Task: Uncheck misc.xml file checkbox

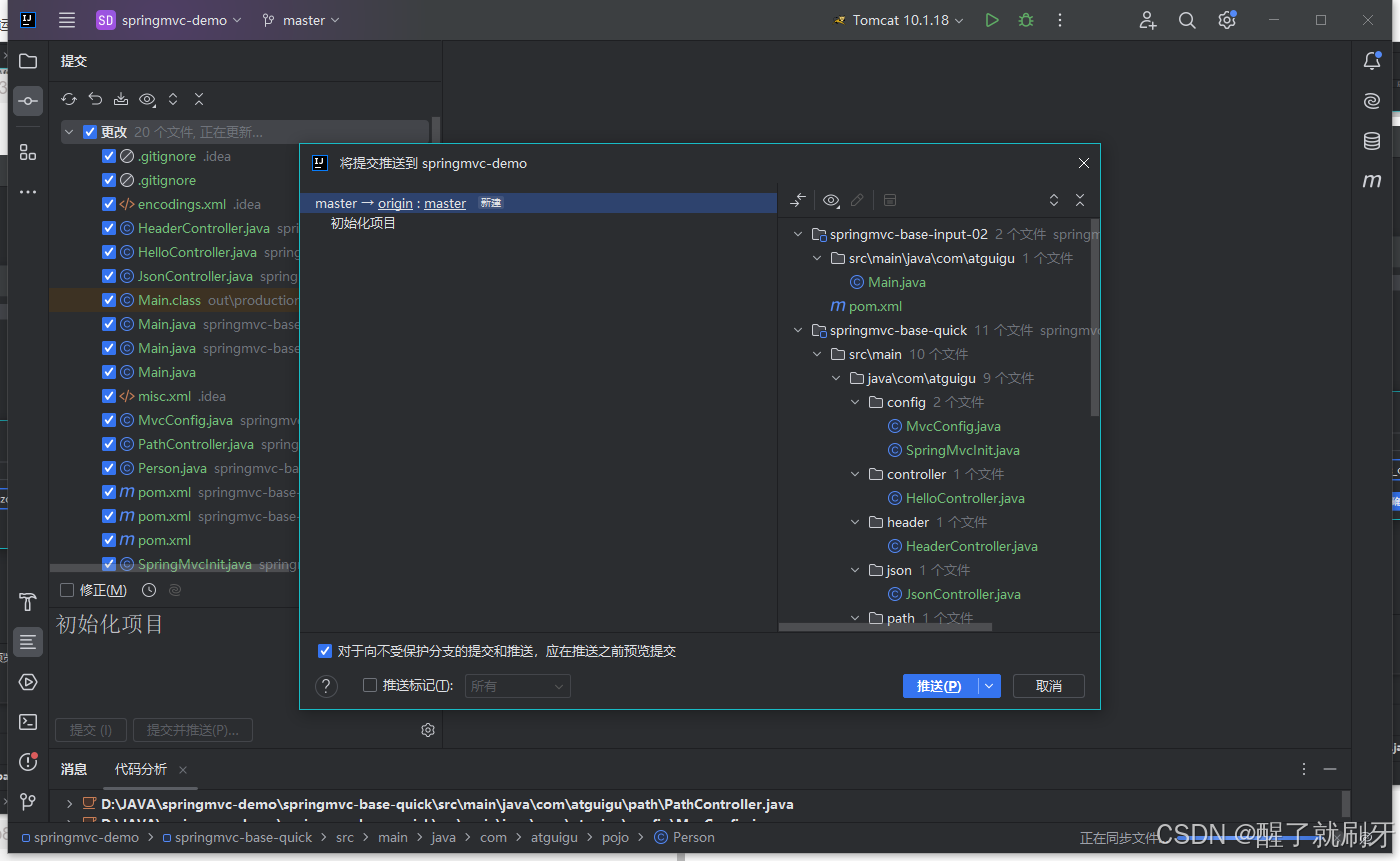Action: pyautogui.click(x=109, y=396)
